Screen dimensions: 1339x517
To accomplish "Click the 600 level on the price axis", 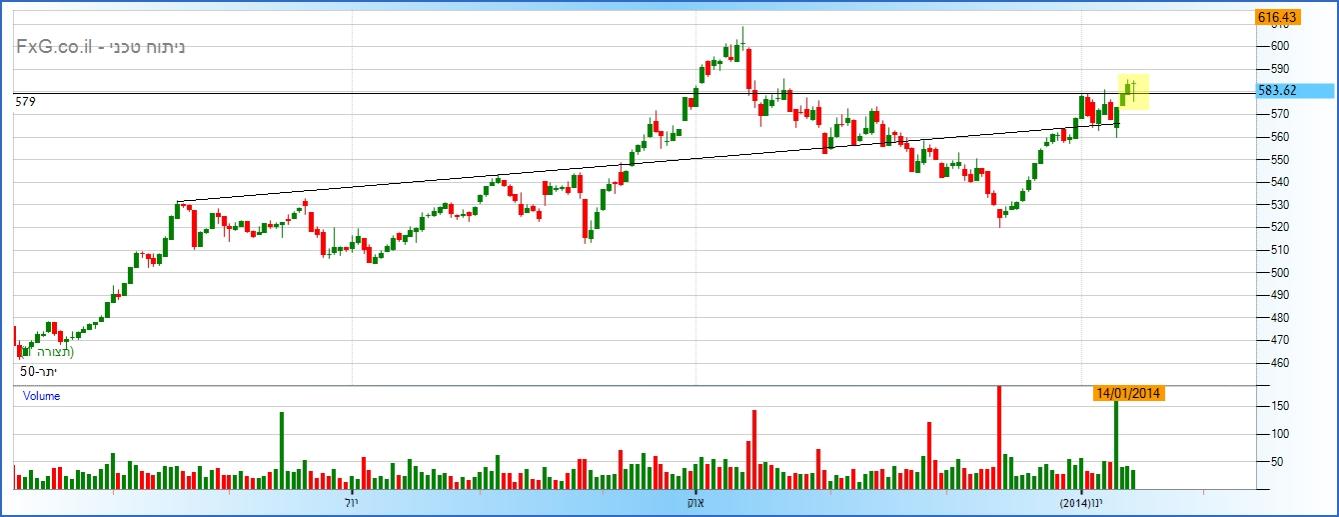I will coord(1279,46).
